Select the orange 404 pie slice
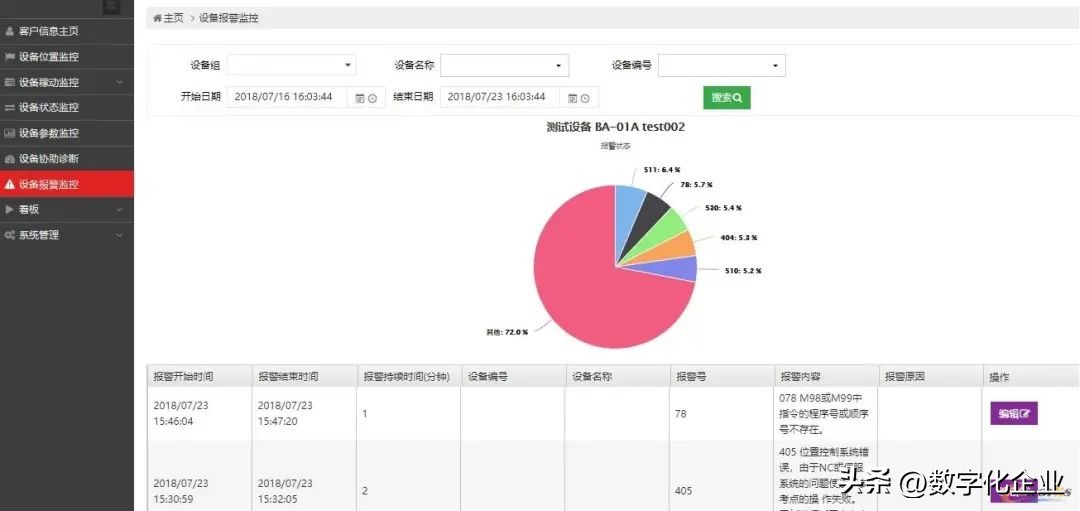This screenshot has height=511, width=1080. tap(672, 248)
